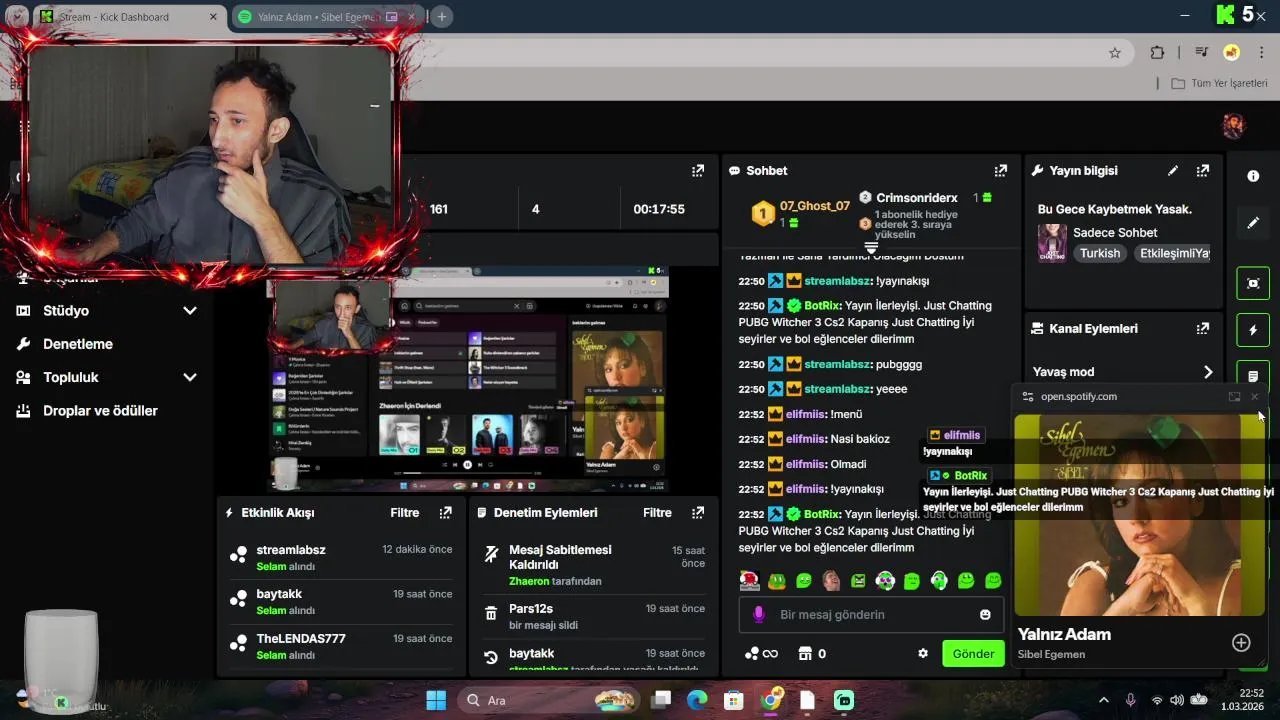Screen dimensions: 1280x720
Task: Click the channel points infinity icon
Action: coord(761,653)
